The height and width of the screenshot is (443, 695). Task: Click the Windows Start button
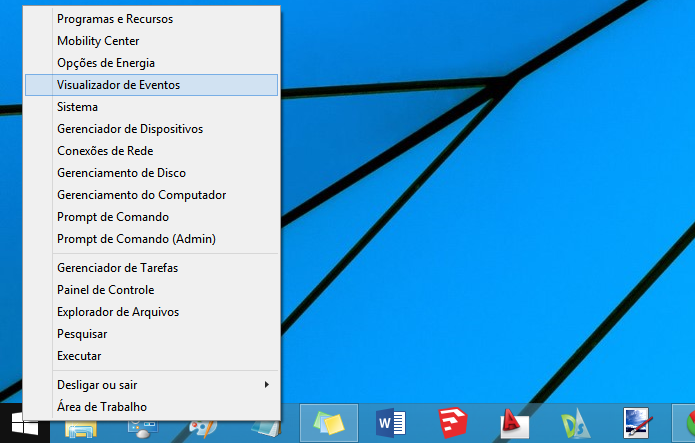24,423
